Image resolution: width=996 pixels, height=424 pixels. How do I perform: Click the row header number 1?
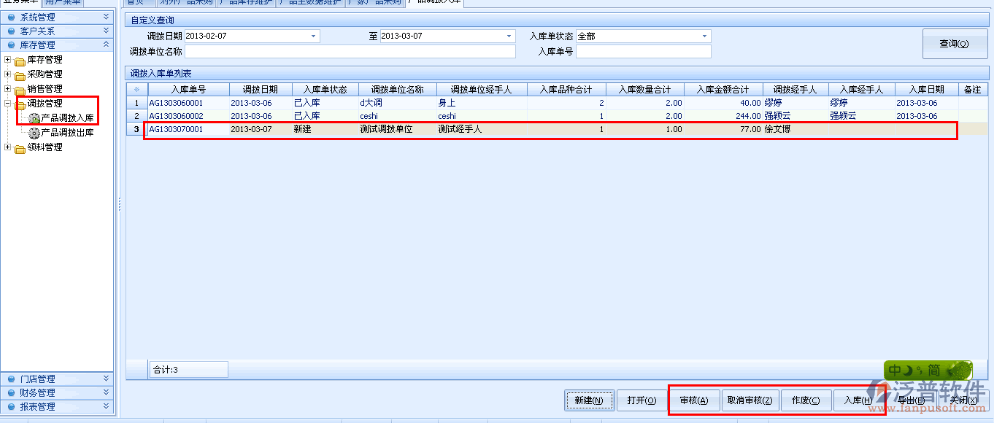coord(137,102)
